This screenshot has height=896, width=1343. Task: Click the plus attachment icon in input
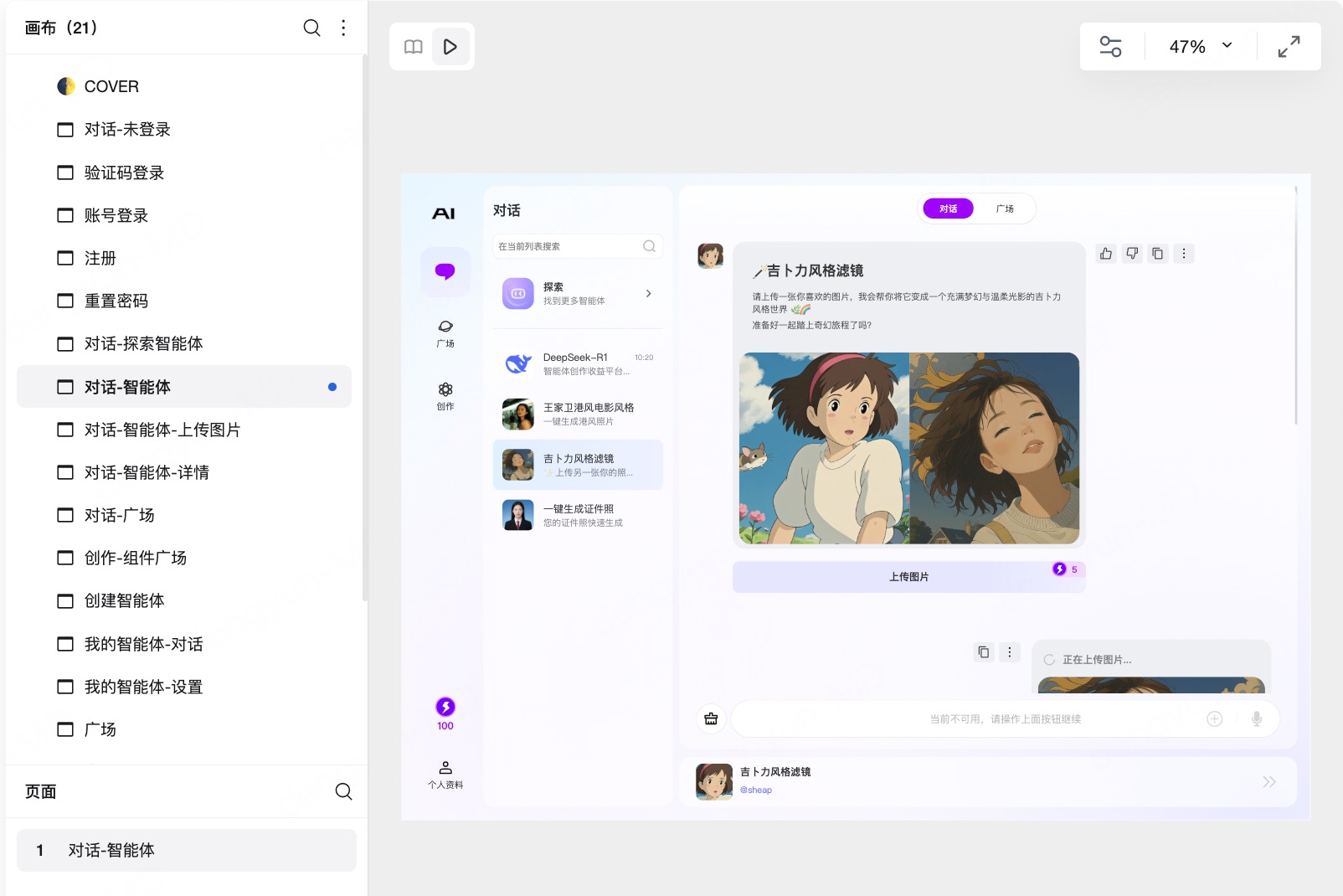tap(1215, 718)
